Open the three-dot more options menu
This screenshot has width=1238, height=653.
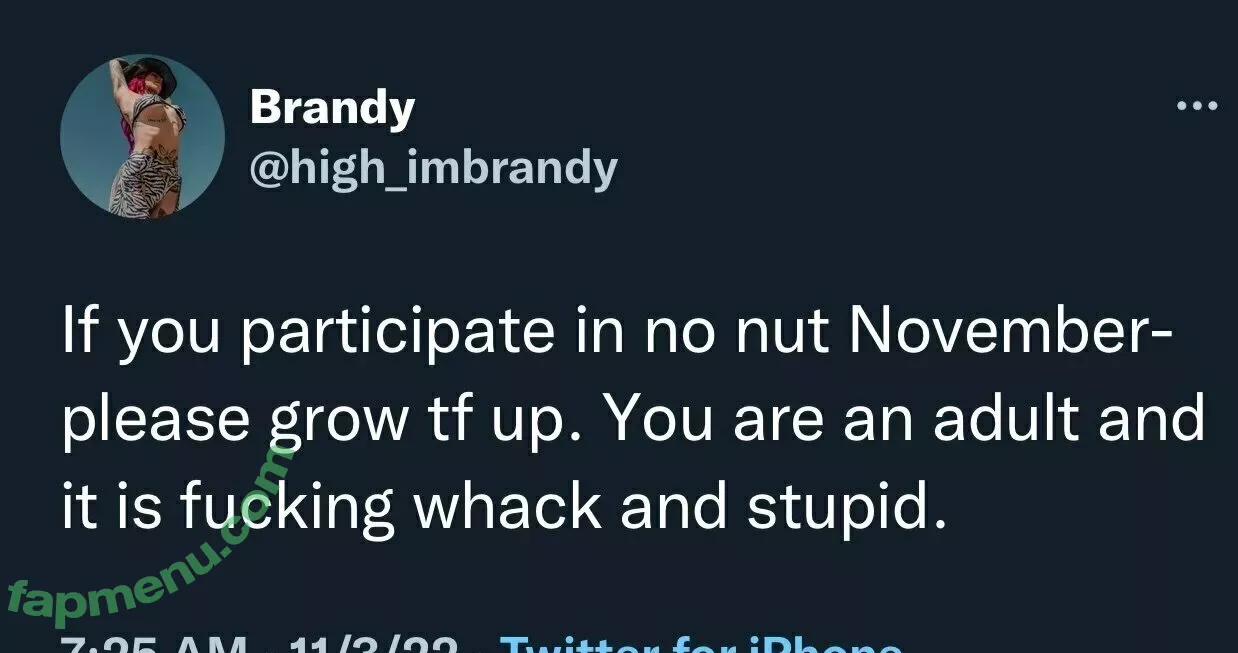[x=1196, y=105]
